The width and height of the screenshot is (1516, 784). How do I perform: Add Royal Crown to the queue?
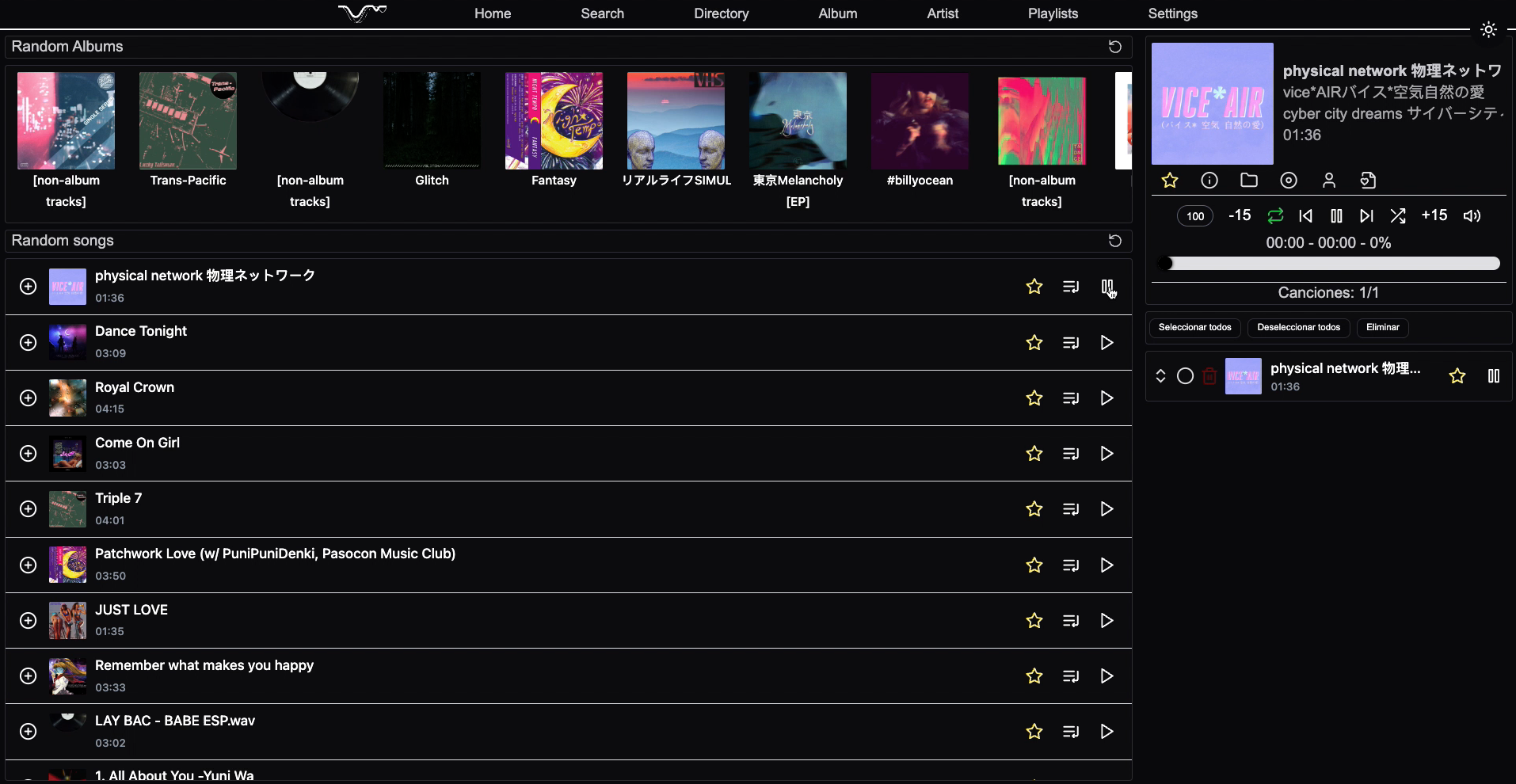[1071, 398]
